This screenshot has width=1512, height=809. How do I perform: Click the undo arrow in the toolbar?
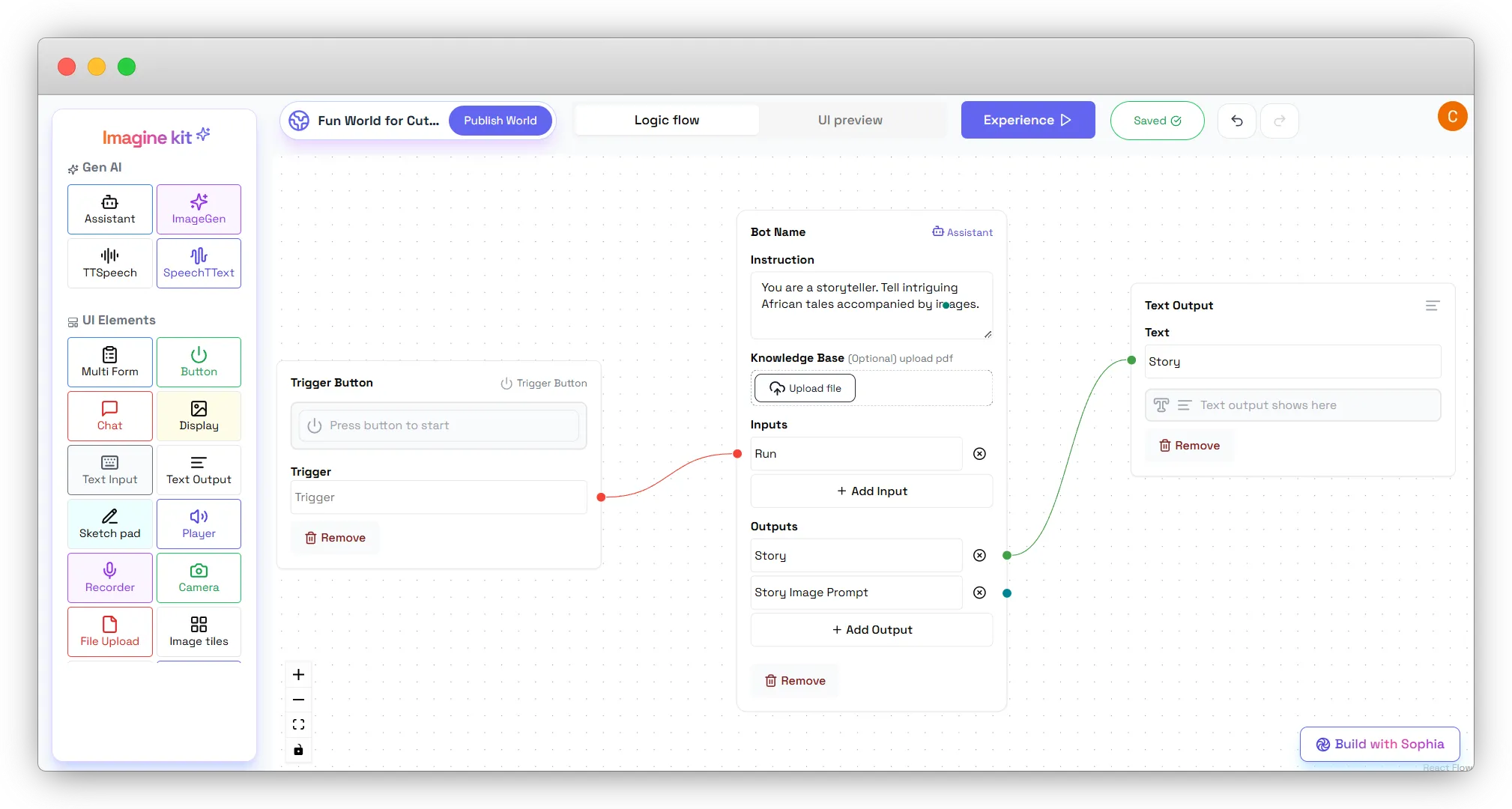pyautogui.click(x=1238, y=121)
